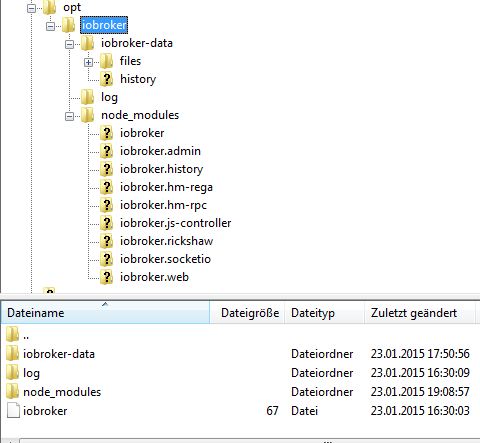Select iobroker.hm-rpc in the tree
480x443 pixels.
[x=163, y=205]
